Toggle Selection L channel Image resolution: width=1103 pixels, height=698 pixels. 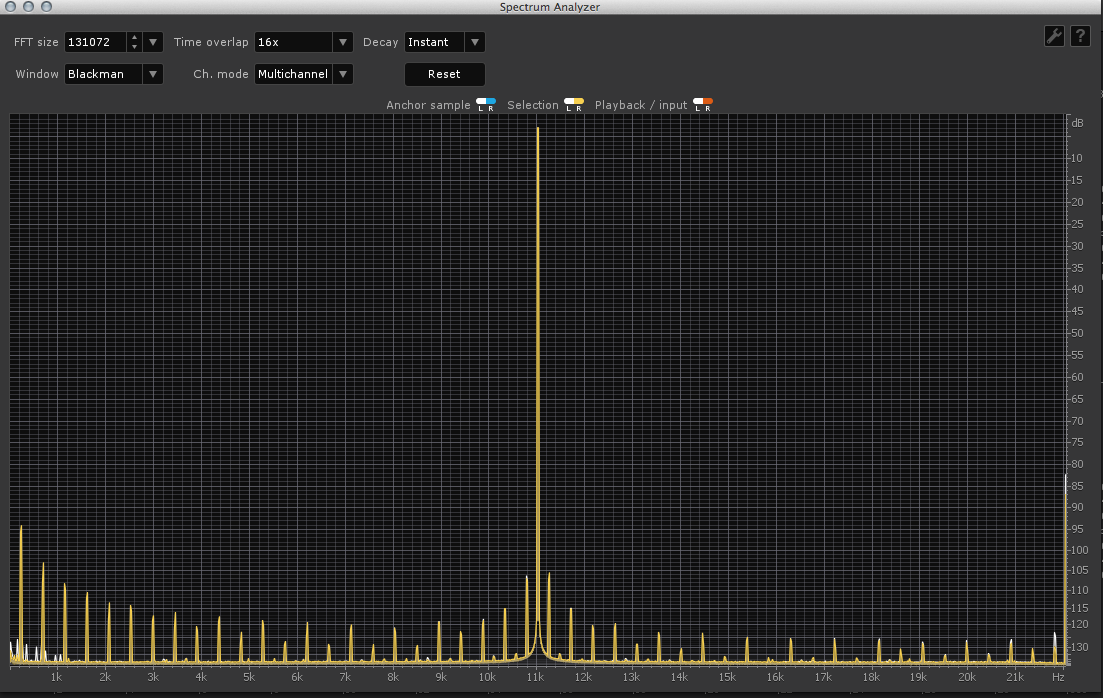569,105
